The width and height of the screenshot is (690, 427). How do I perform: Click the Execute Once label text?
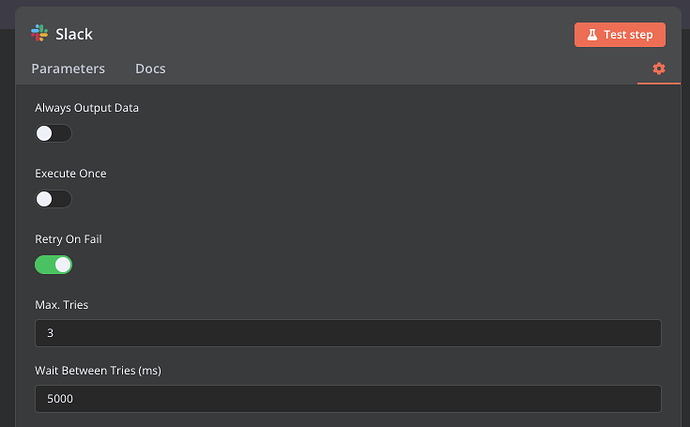click(70, 174)
